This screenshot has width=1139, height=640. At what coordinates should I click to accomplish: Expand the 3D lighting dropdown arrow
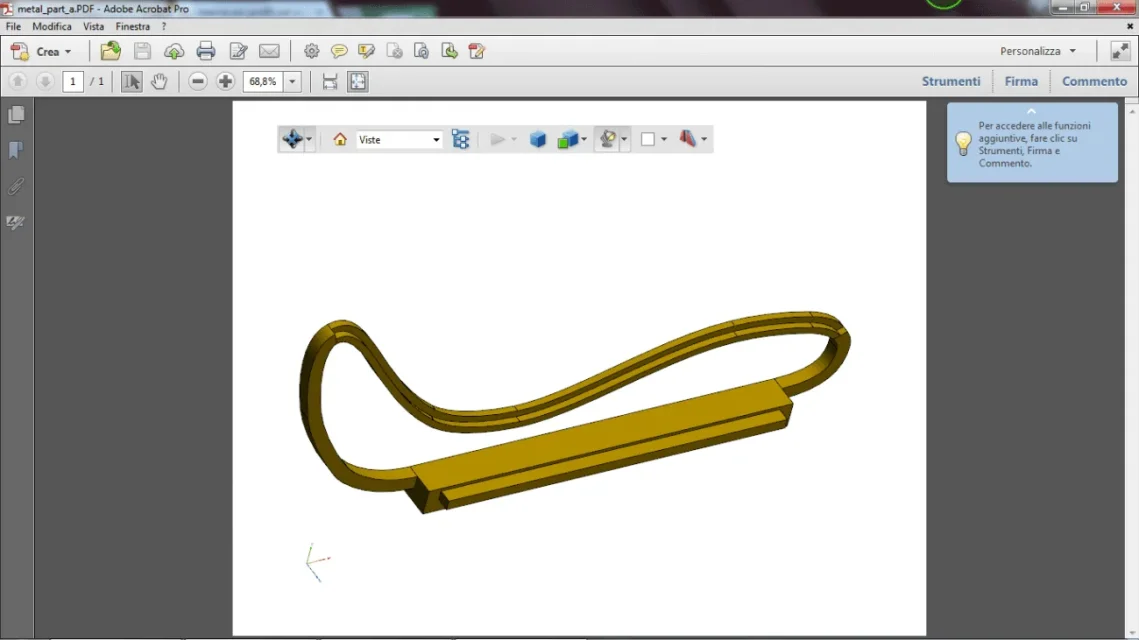pos(624,139)
